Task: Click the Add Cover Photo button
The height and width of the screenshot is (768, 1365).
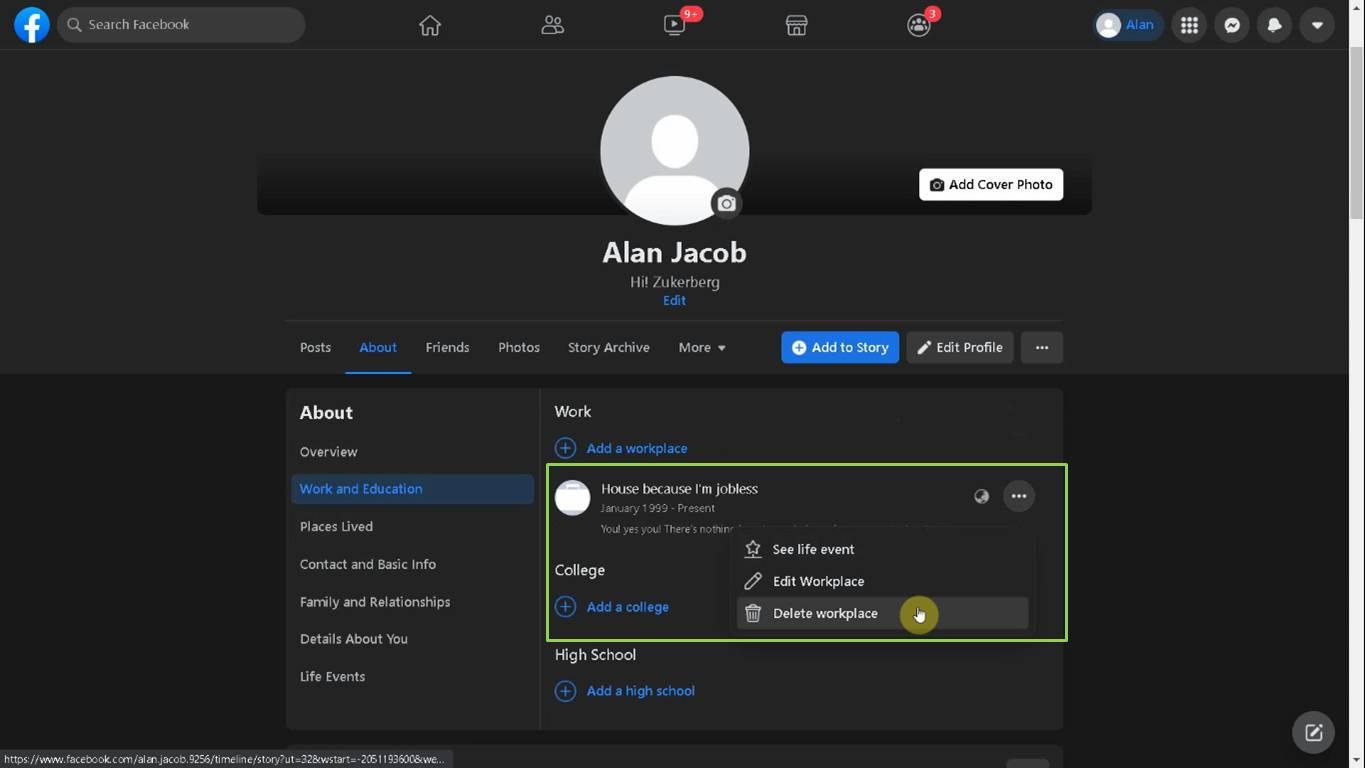Action: pyautogui.click(x=991, y=184)
